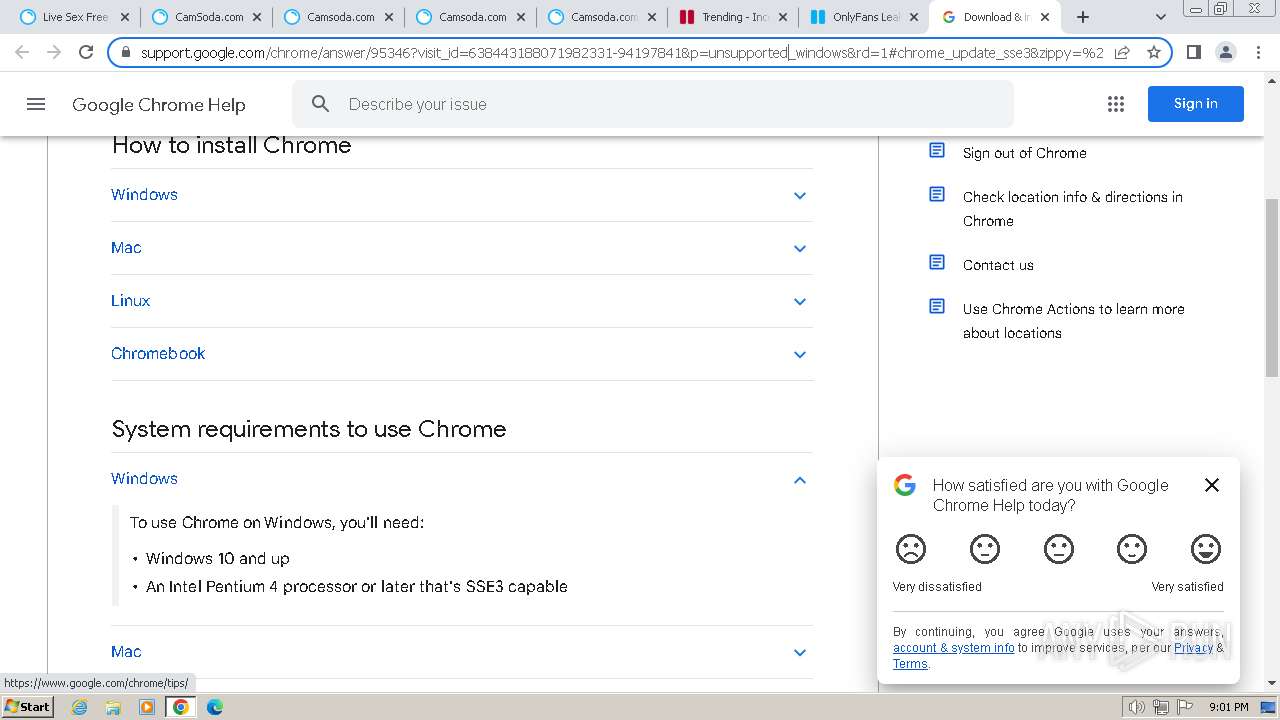
Task: Expand Chromebook install instructions
Action: [461, 354]
